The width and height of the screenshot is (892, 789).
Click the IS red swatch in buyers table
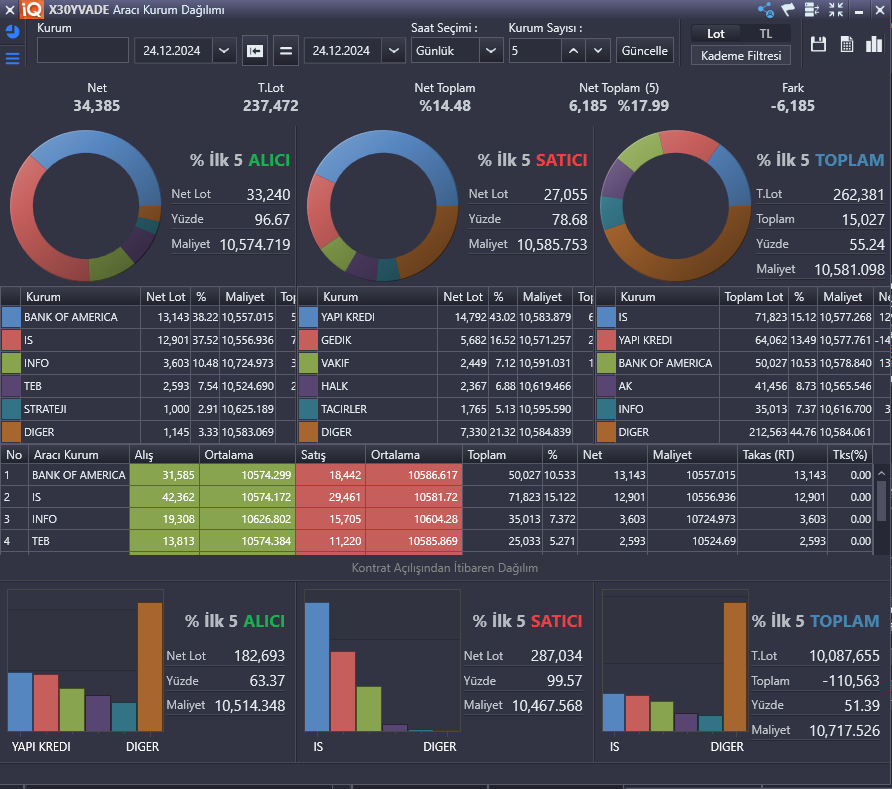11,340
